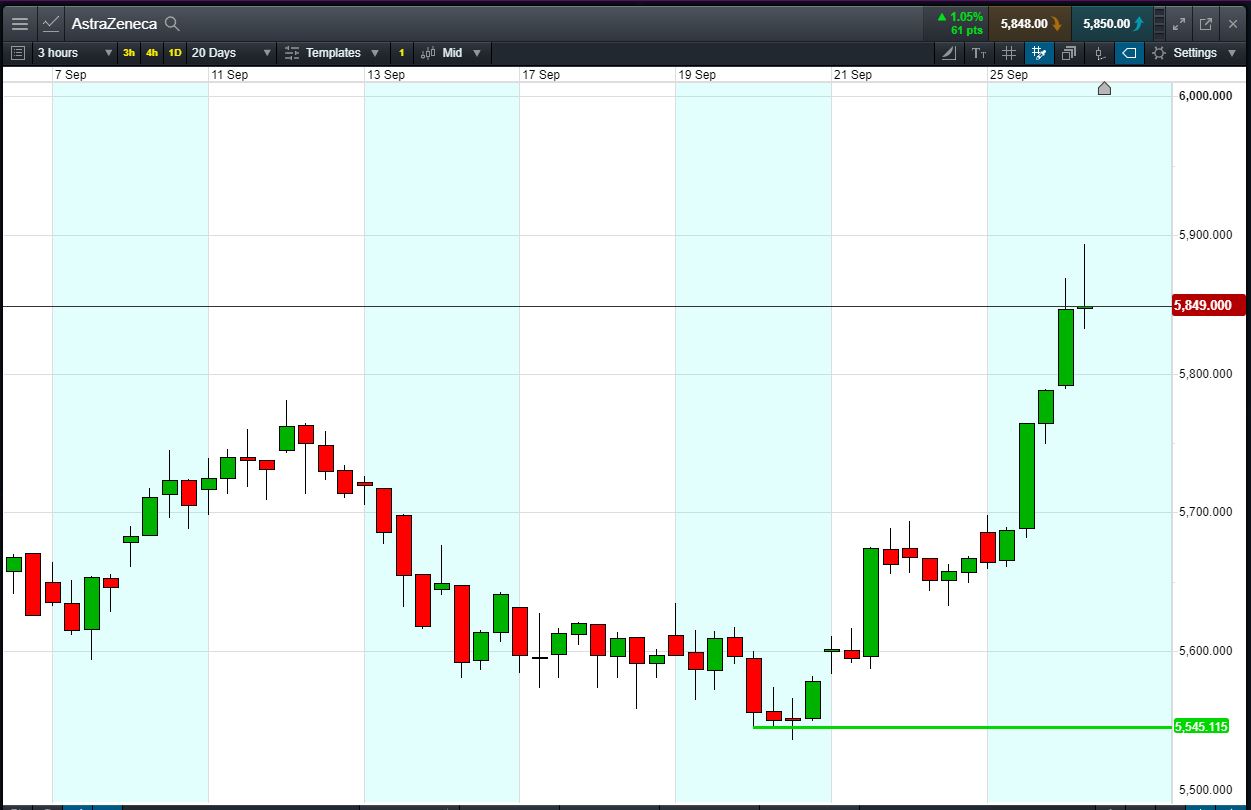Open the Settings menu
Viewport: 1251px width, 810px height.
pyautogui.click(x=1195, y=53)
